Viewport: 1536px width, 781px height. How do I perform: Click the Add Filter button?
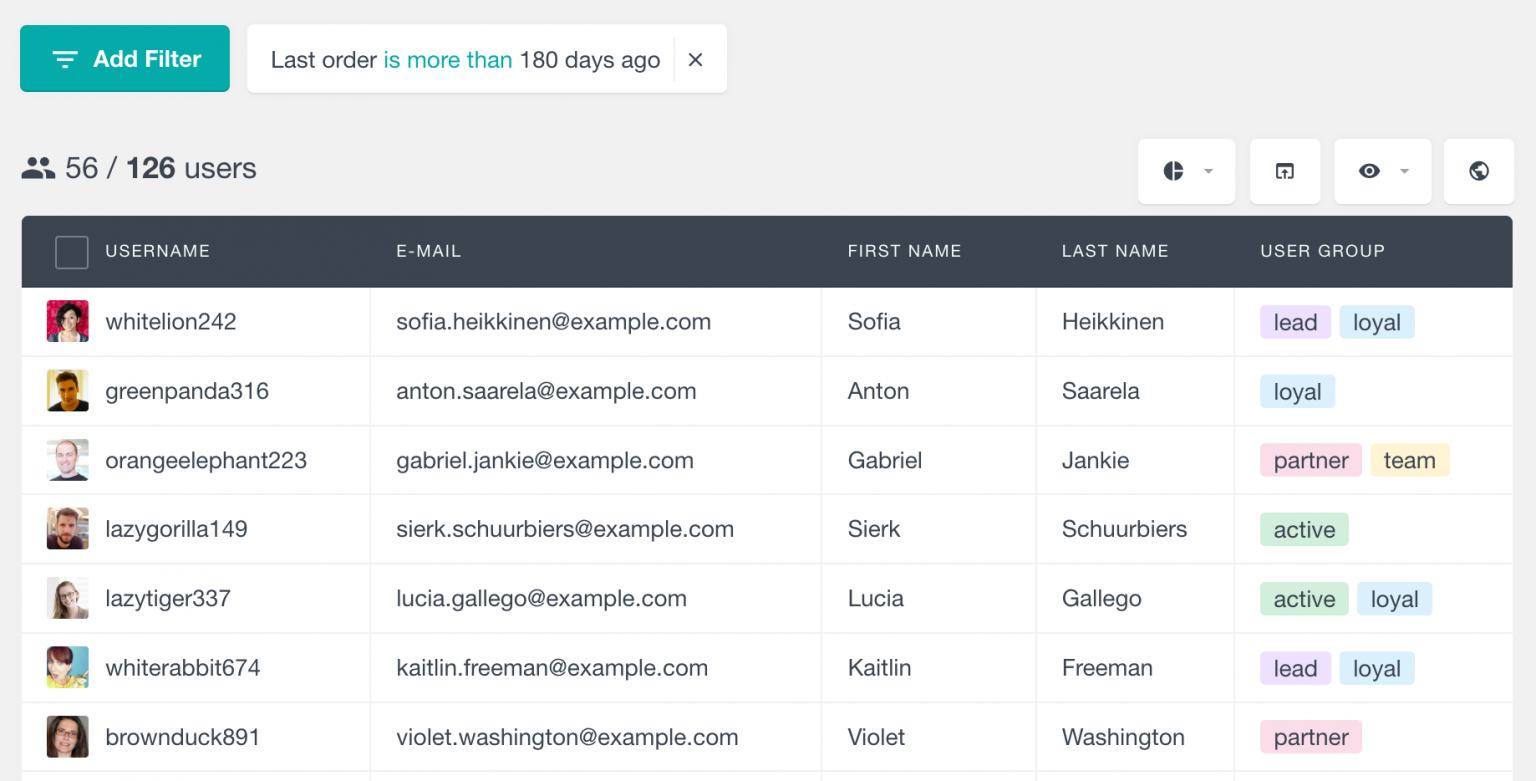125,59
